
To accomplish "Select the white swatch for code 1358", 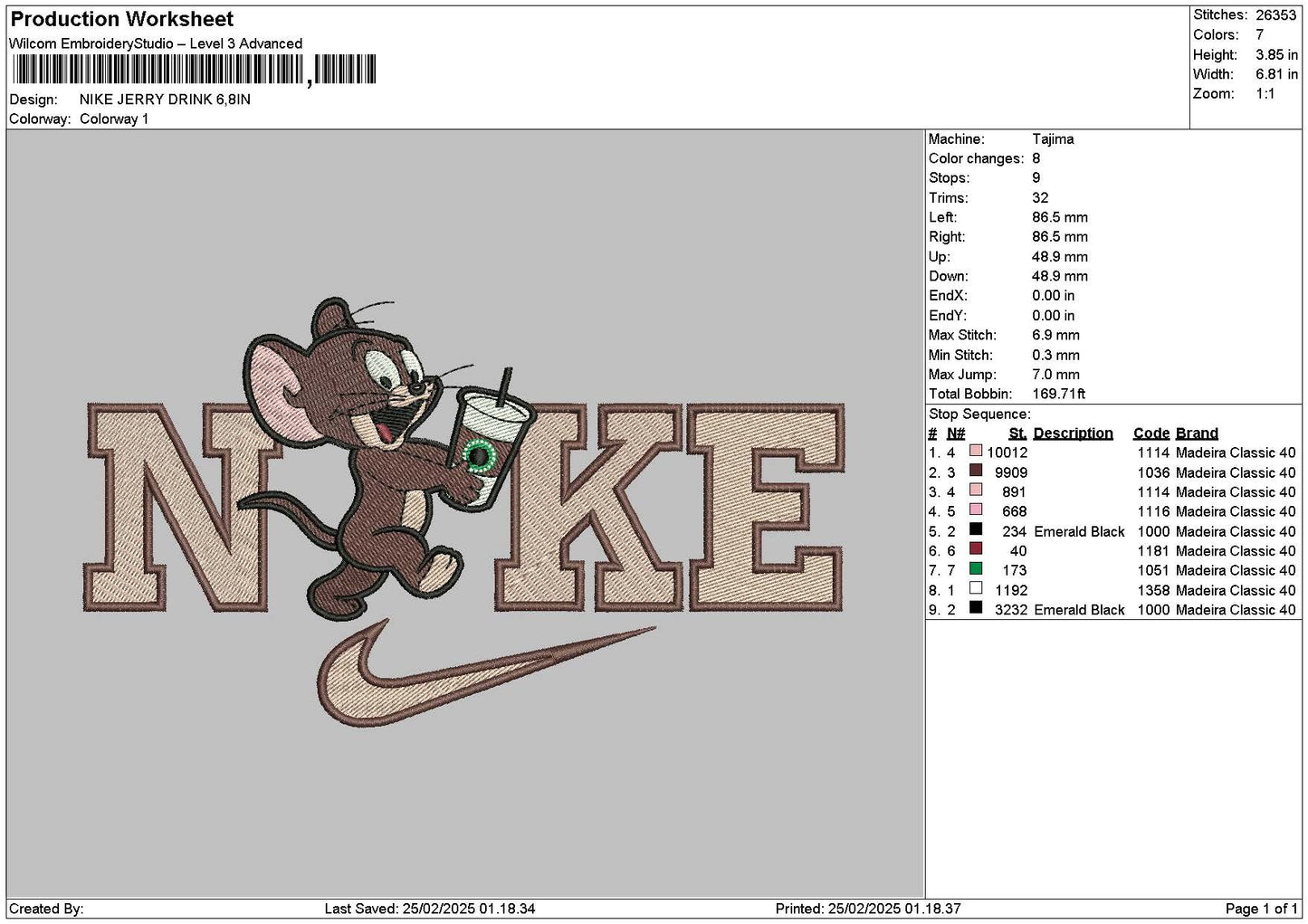I will coord(975,589).
